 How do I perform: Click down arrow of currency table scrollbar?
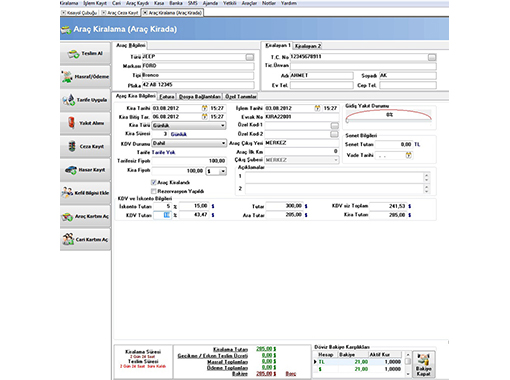pyautogui.click(x=408, y=374)
